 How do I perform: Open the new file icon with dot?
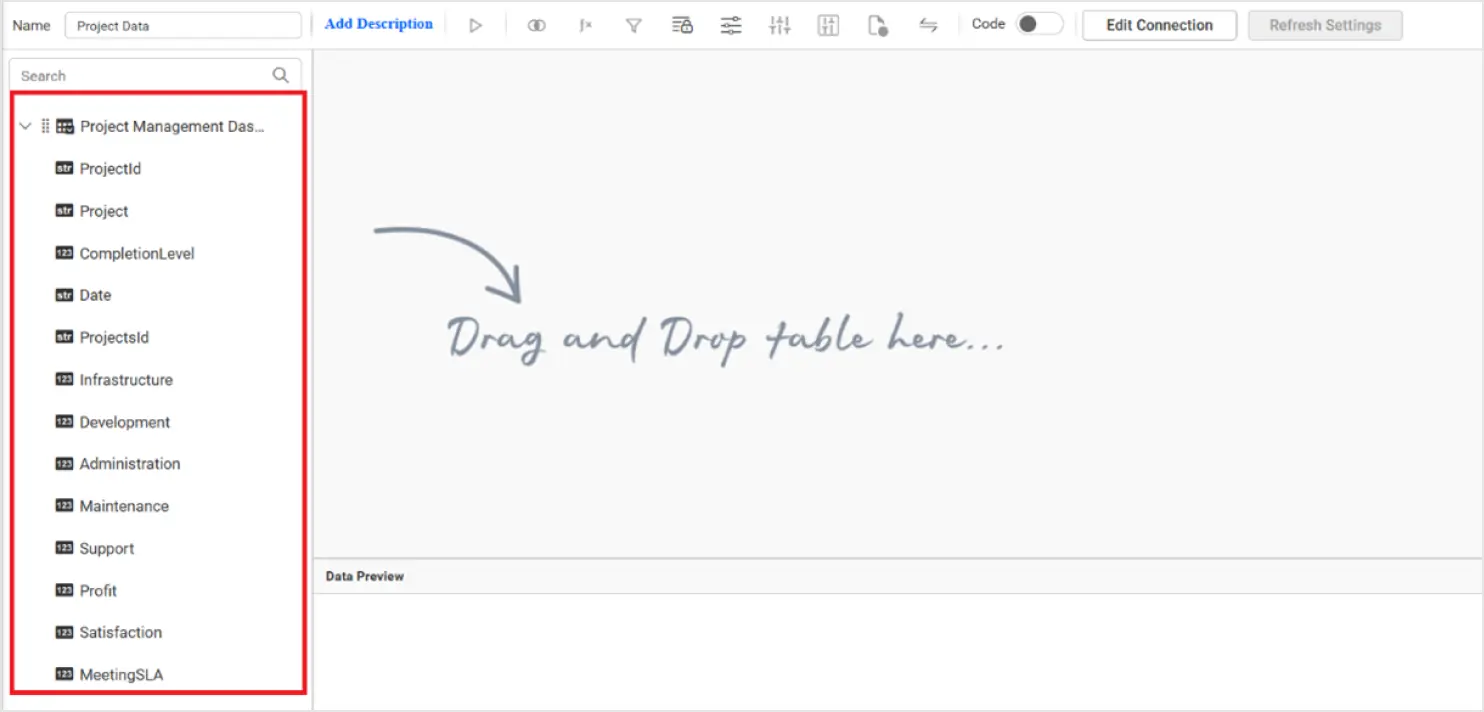(877, 24)
